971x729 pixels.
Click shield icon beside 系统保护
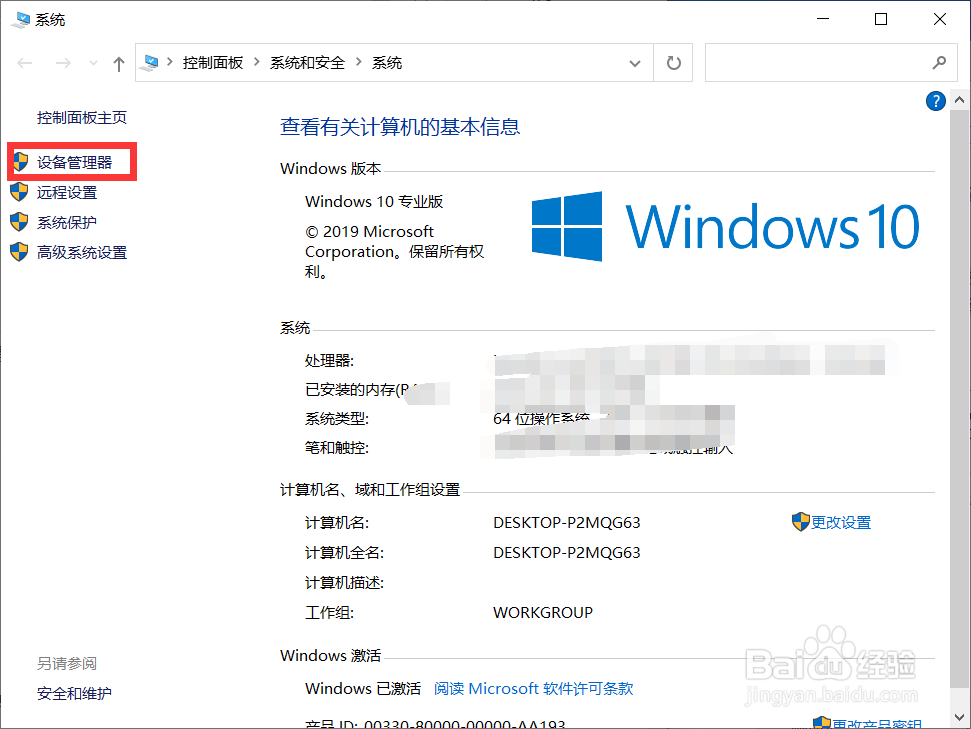19,222
